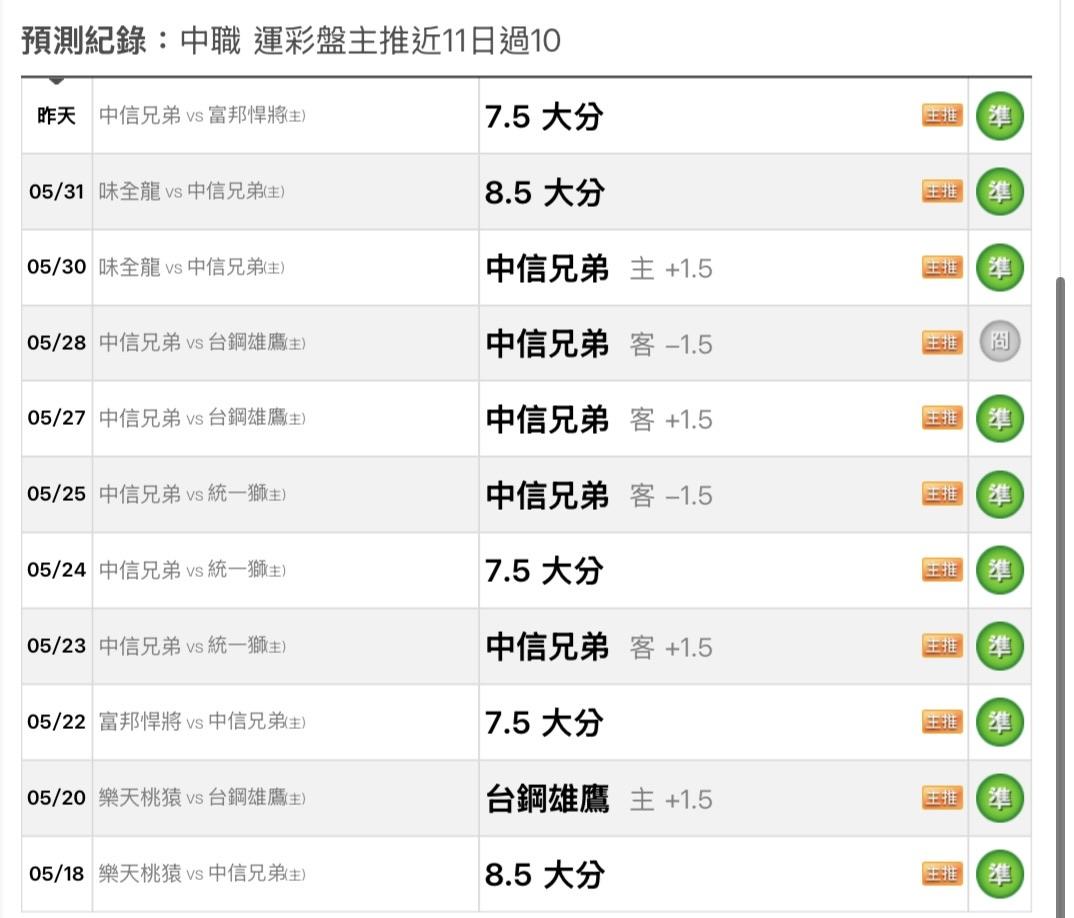Select the 05/31 date cell

tap(57, 191)
